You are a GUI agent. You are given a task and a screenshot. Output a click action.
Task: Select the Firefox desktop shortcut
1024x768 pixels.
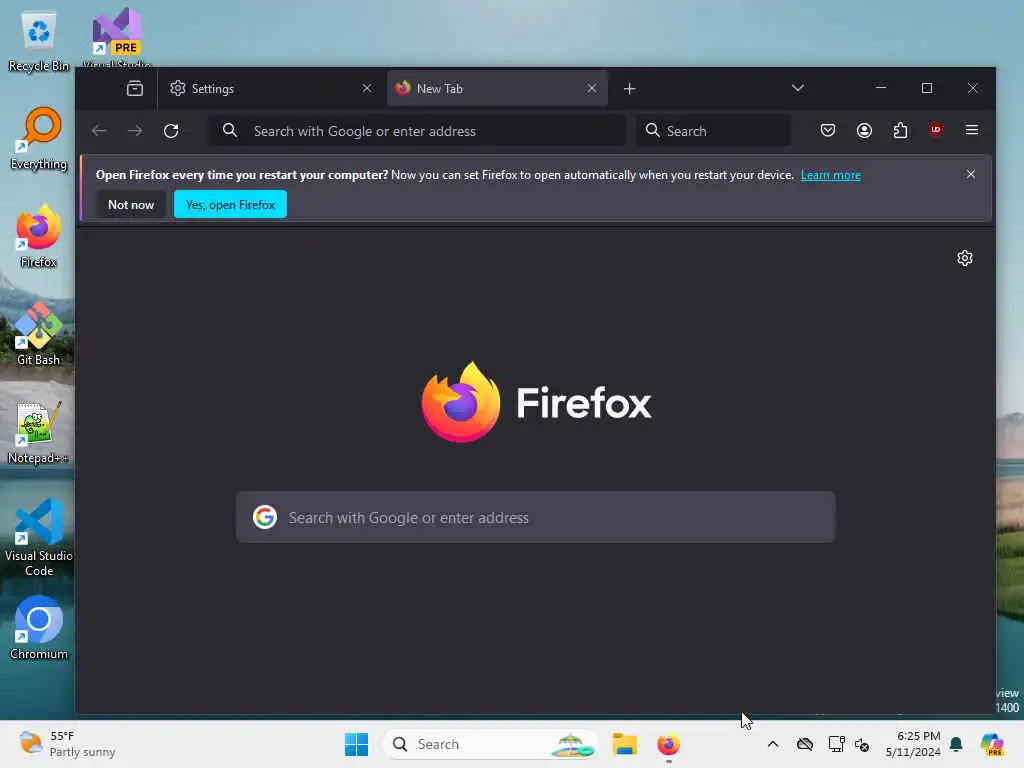pyautogui.click(x=39, y=236)
